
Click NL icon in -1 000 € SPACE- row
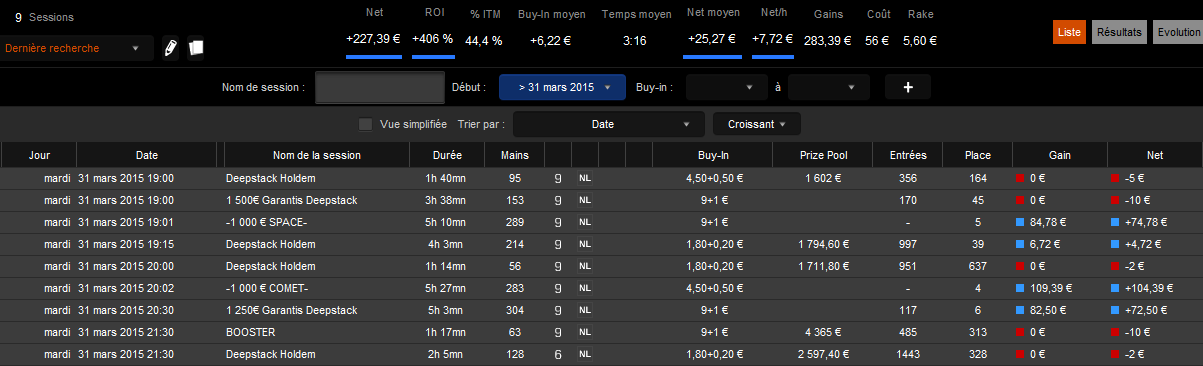click(x=585, y=222)
